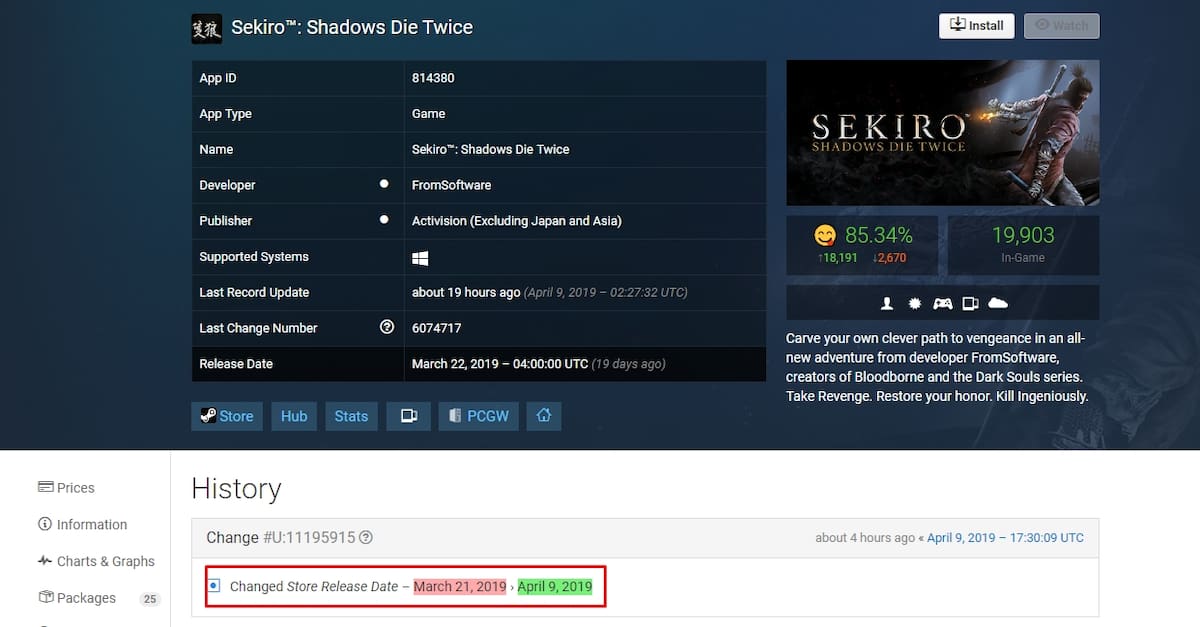Viewport: 1200px width, 627px height.
Task: Click the controller support icon
Action: tap(942, 303)
